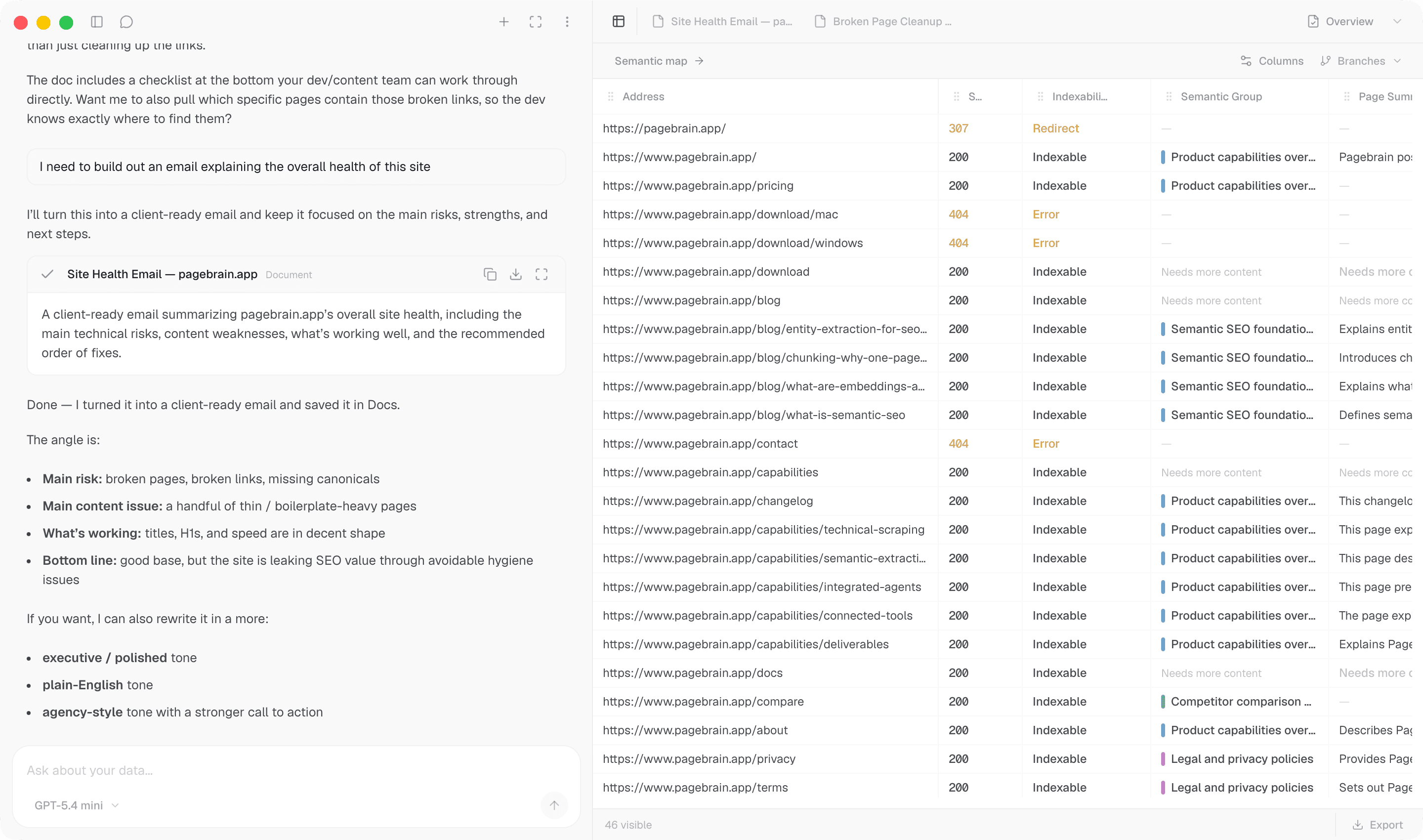Click the 46 visible status text

pyautogui.click(x=628, y=825)
